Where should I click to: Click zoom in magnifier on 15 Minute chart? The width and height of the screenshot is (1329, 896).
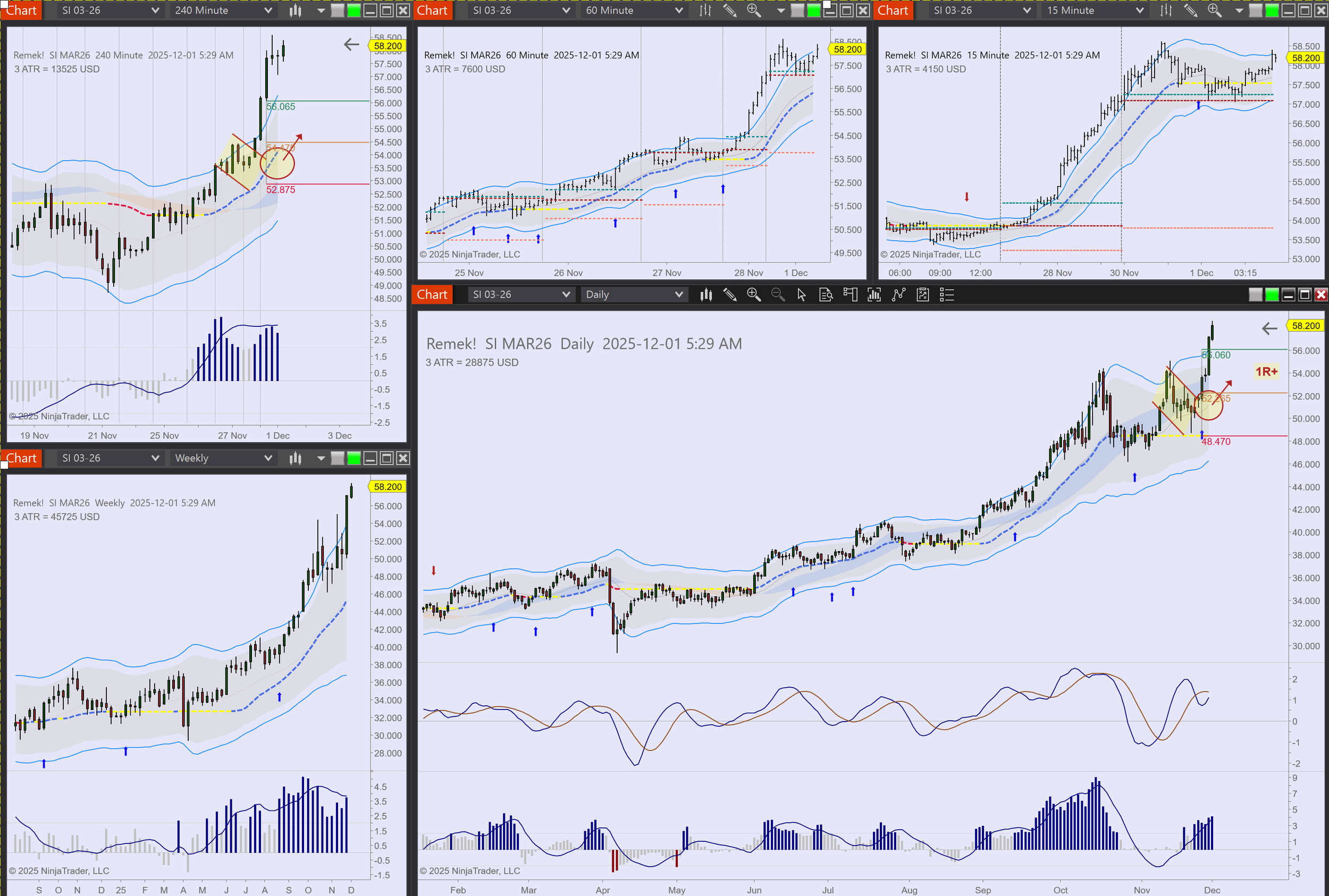1214,10
